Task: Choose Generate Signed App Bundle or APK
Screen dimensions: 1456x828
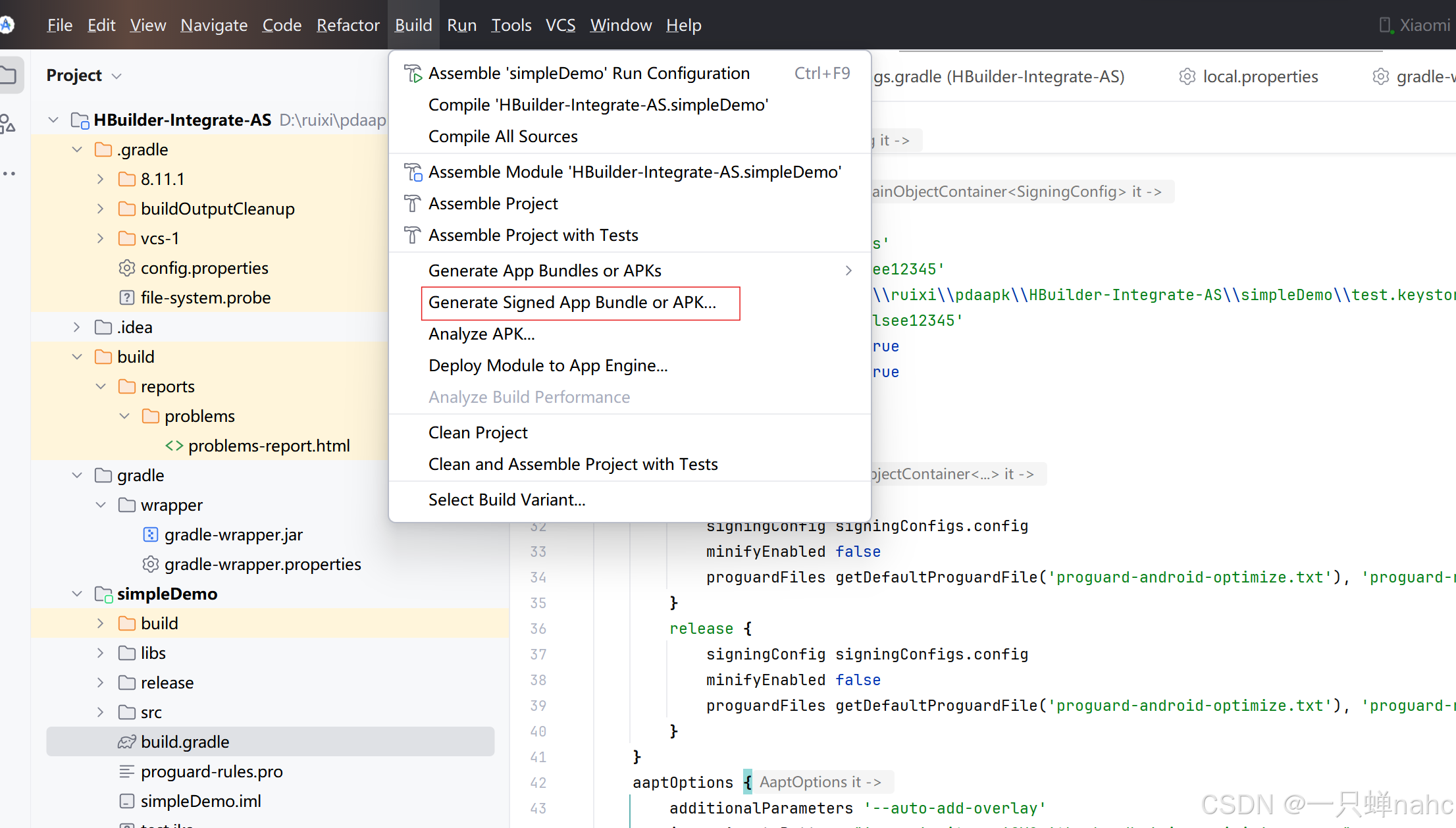Action: [572, 302]
